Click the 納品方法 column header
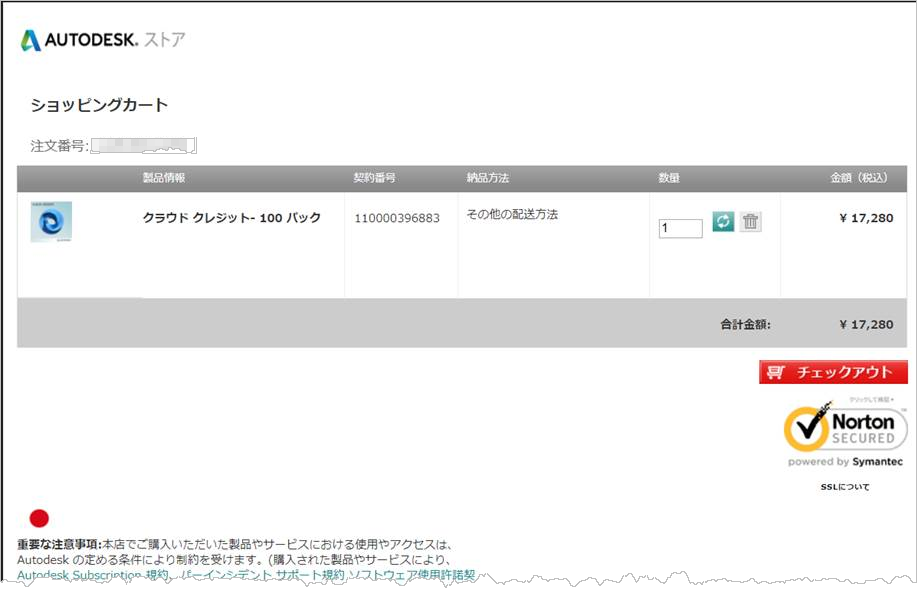This screenshot has width=918, height=590. (x=488, y=178)
